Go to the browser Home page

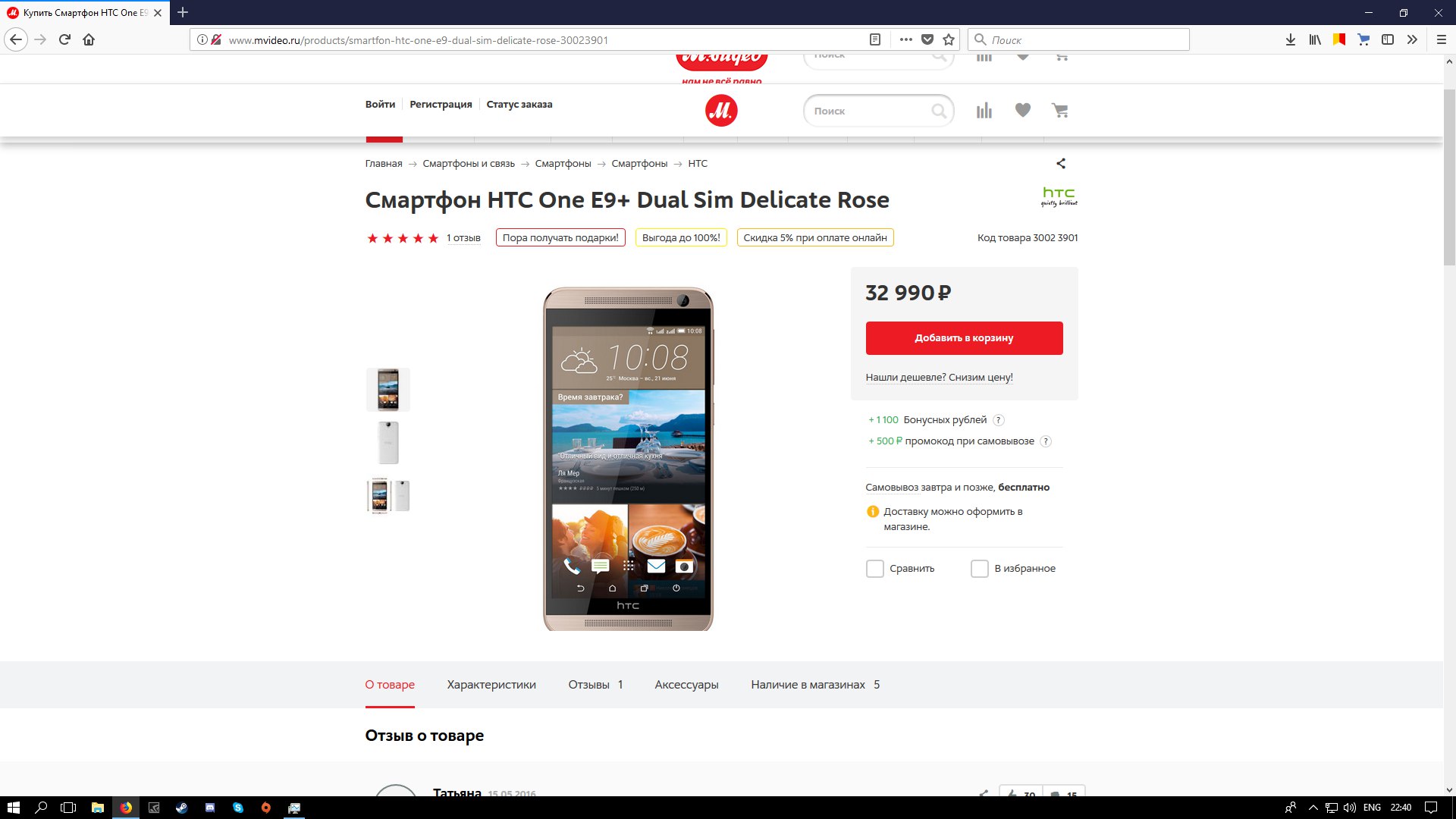tap(89, 39)
